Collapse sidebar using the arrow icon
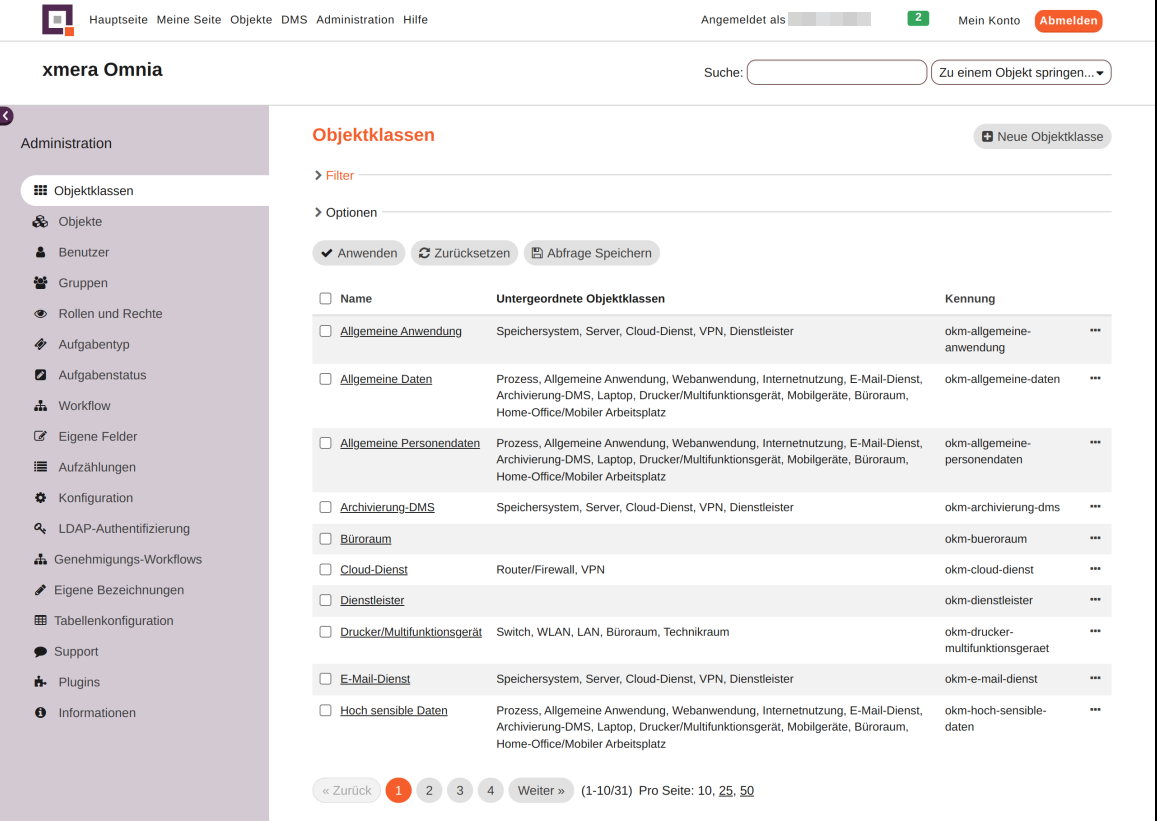1157x821 pixels. [6, 116]
